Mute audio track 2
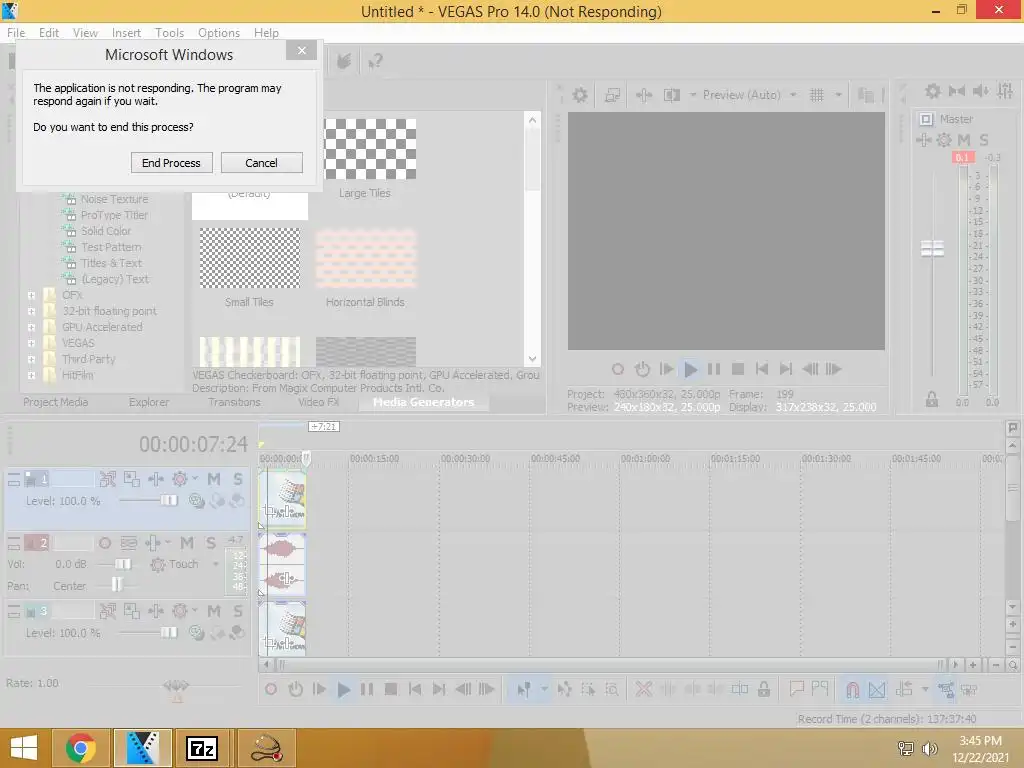 tap(187, 543)
